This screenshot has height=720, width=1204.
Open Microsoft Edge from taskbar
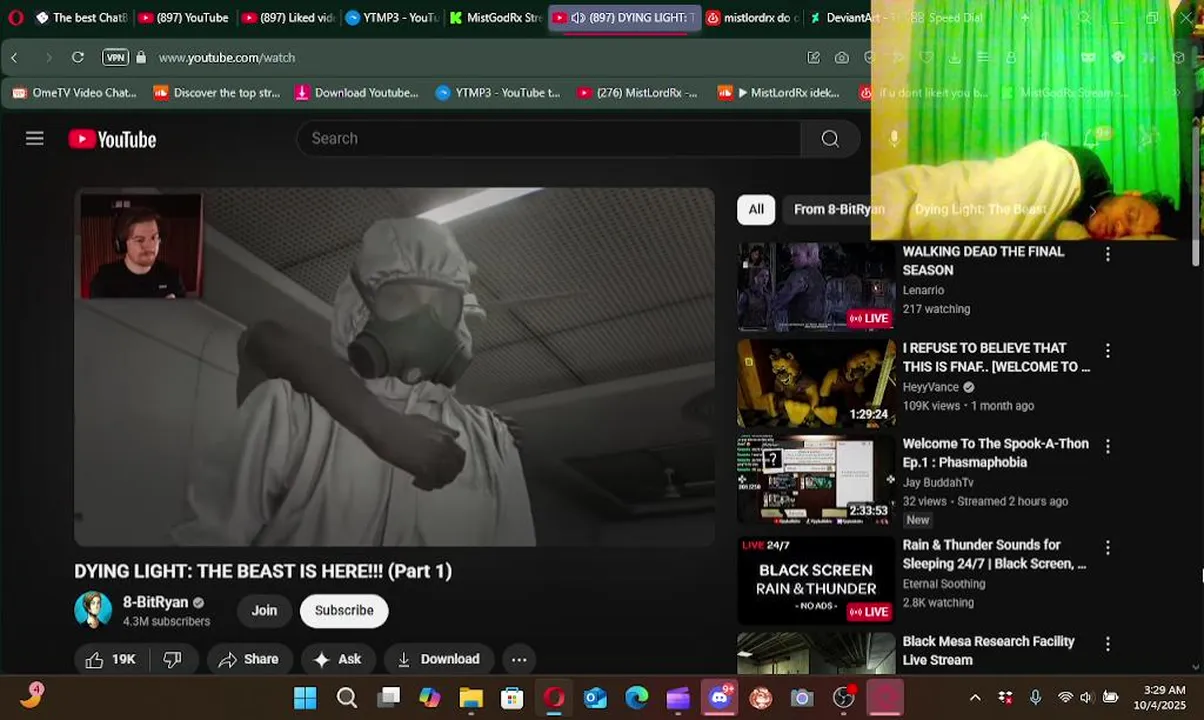pyautogui.click(x=637, y=697)
